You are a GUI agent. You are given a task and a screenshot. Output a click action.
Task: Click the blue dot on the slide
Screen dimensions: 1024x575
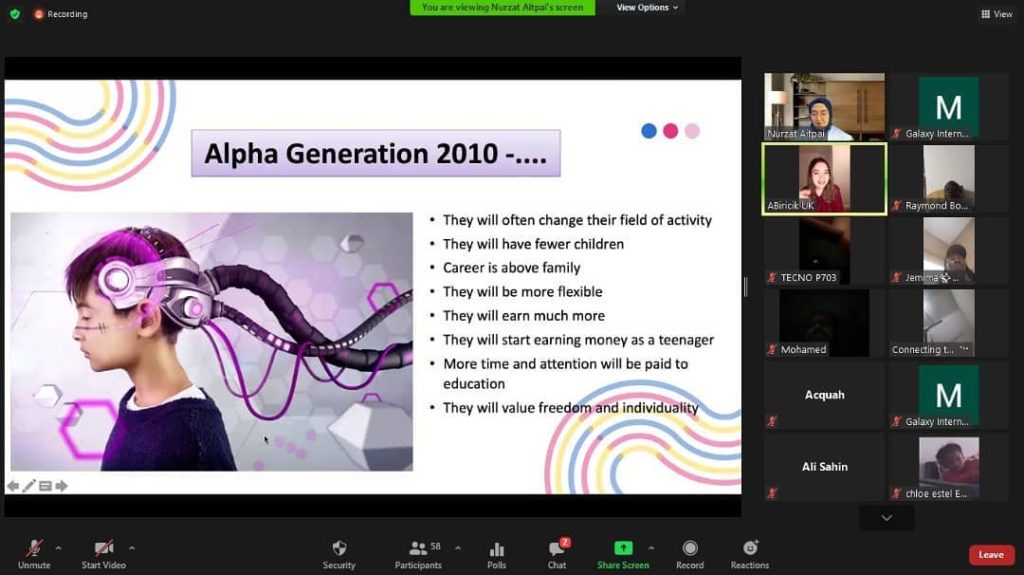click(x=648, y=131)
